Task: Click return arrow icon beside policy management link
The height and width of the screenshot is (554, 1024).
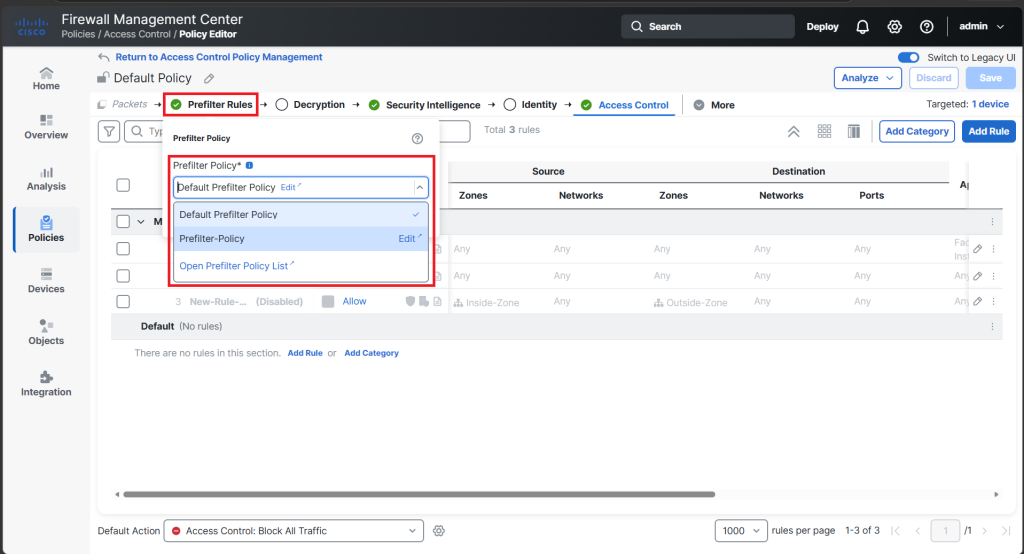Action: coord(104,57)
